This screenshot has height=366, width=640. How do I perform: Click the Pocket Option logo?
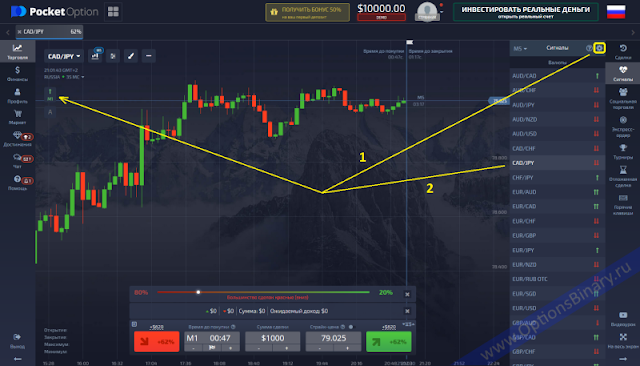[55, 11]
